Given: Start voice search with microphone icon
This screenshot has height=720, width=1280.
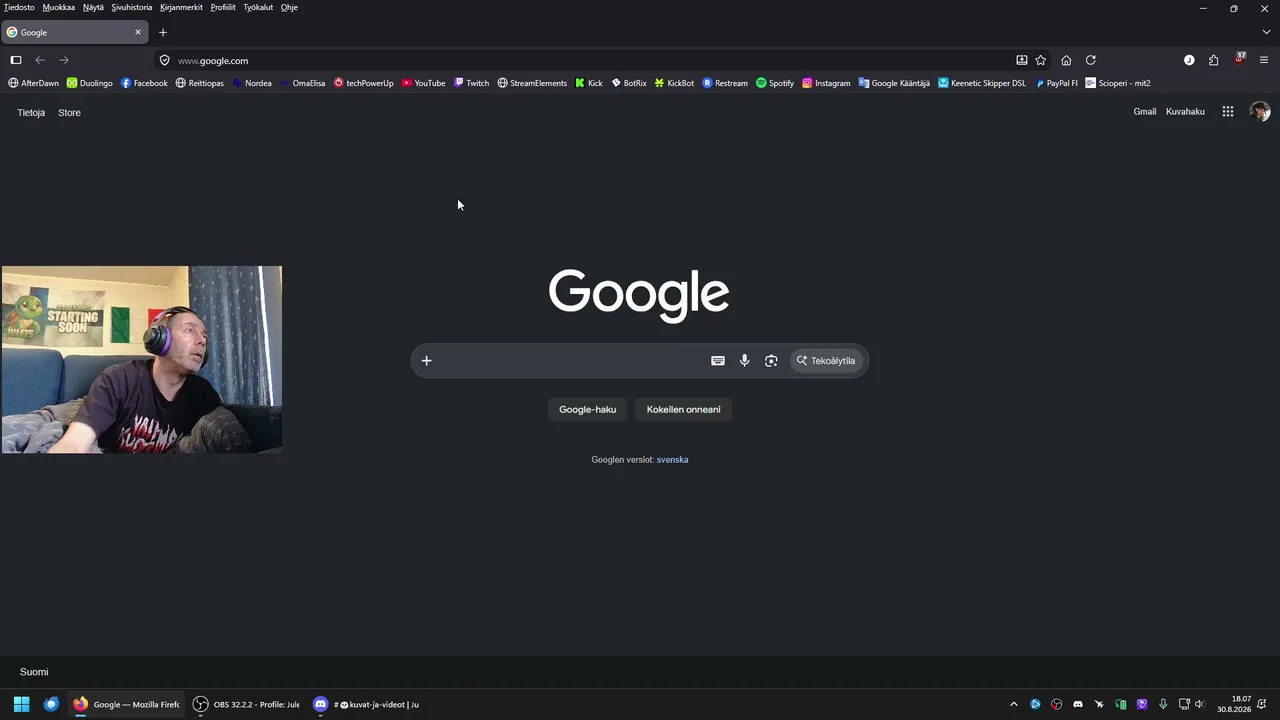Looking at the screenshot, I should (745, 361).
